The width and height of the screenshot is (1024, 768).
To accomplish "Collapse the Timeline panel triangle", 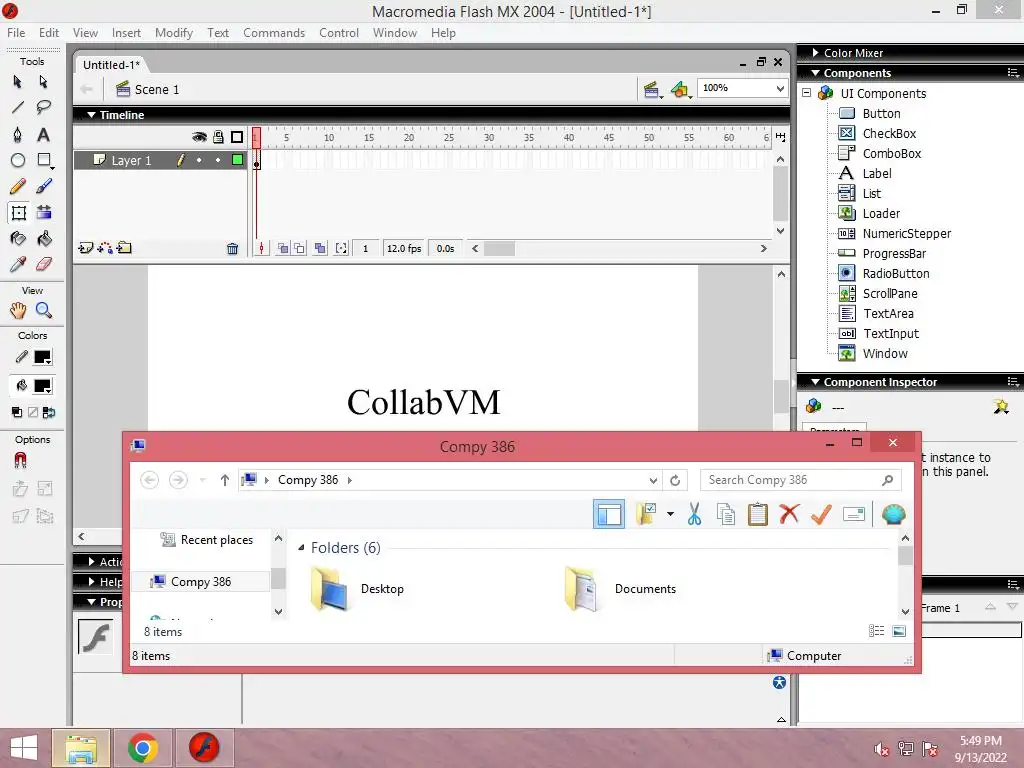I will 91,115.
